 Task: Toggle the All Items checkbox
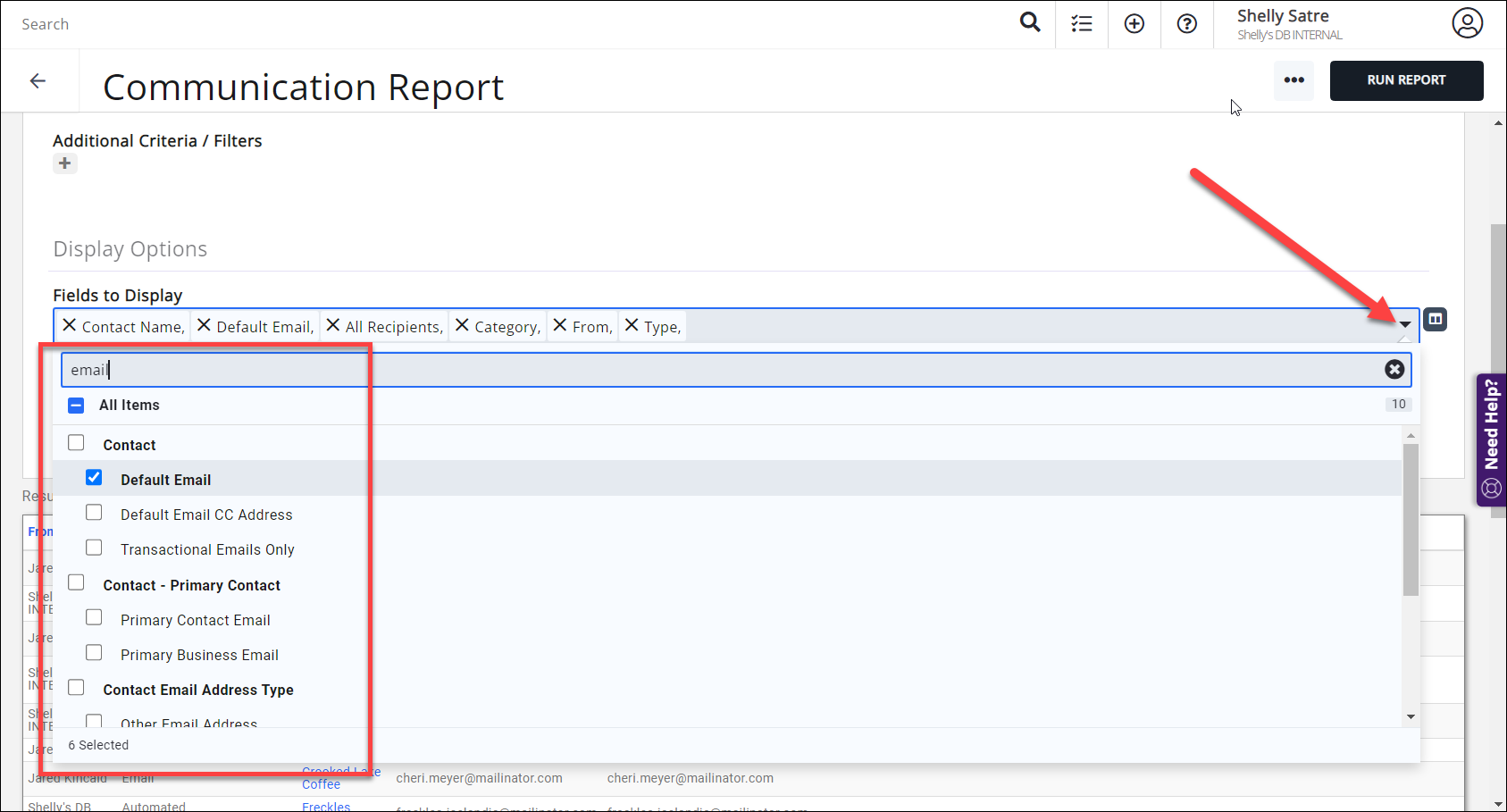(x=76, y=405)
